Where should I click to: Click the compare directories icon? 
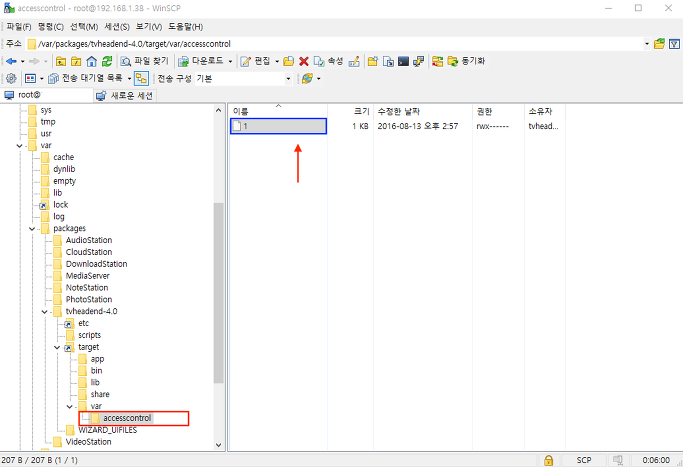tap(437, 61)
